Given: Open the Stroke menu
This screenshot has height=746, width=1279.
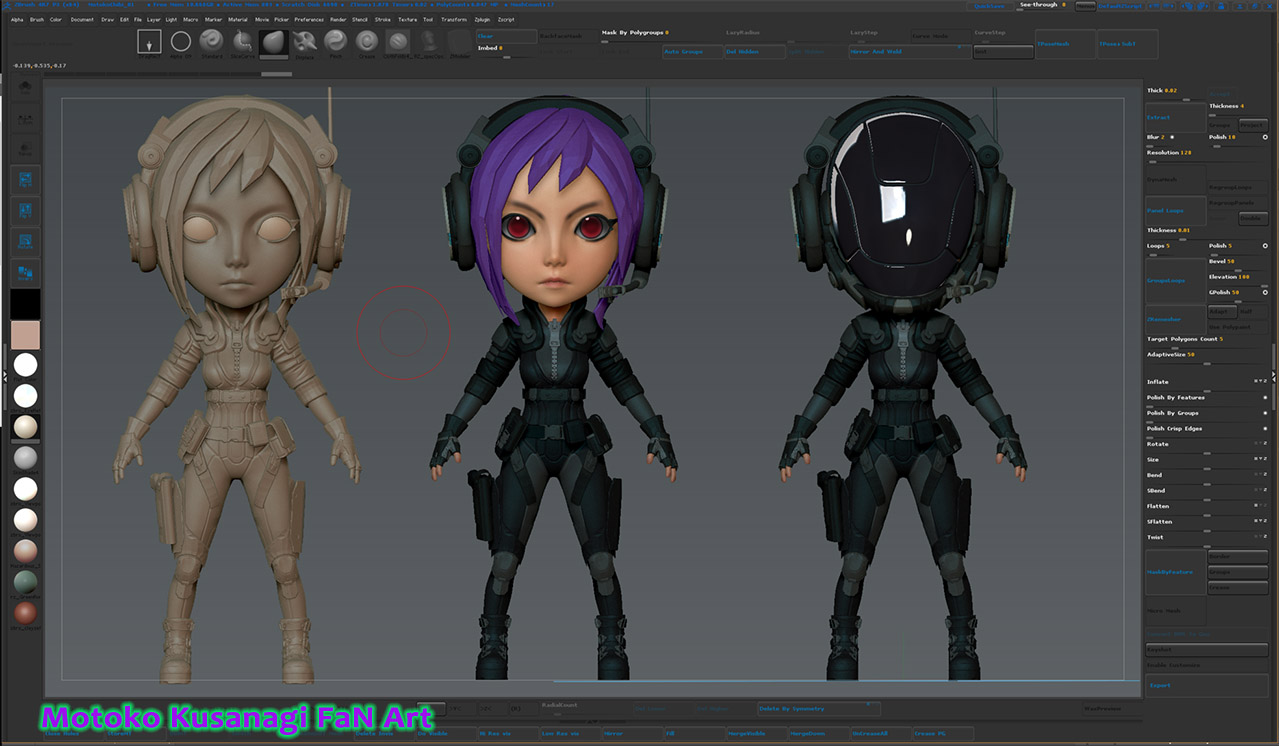Looking at the screenshot, I should pyautogui.click(x=383, y=19).
